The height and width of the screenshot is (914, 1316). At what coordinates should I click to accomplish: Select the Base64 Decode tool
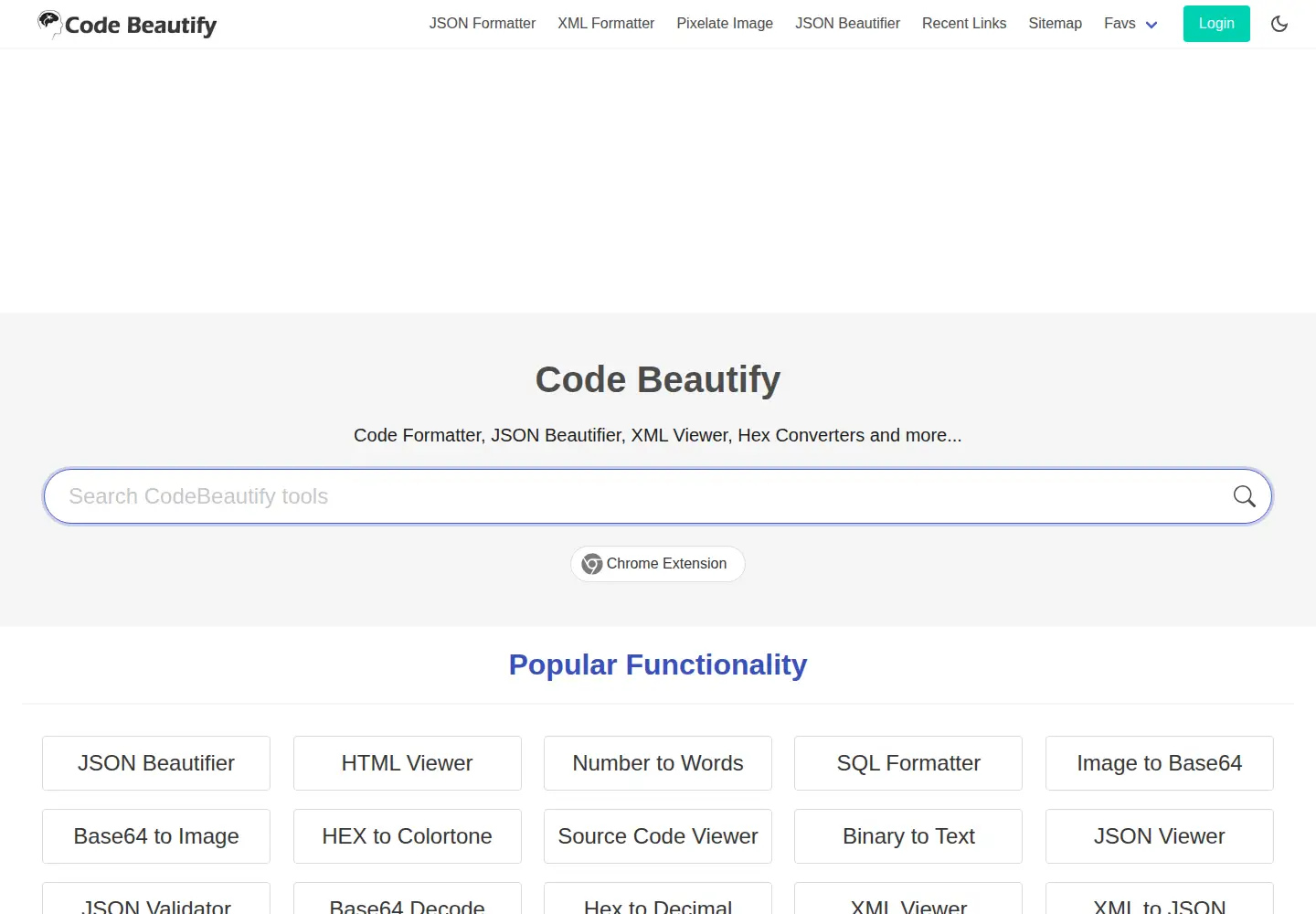pyautogui.click(x=408, y=898)
